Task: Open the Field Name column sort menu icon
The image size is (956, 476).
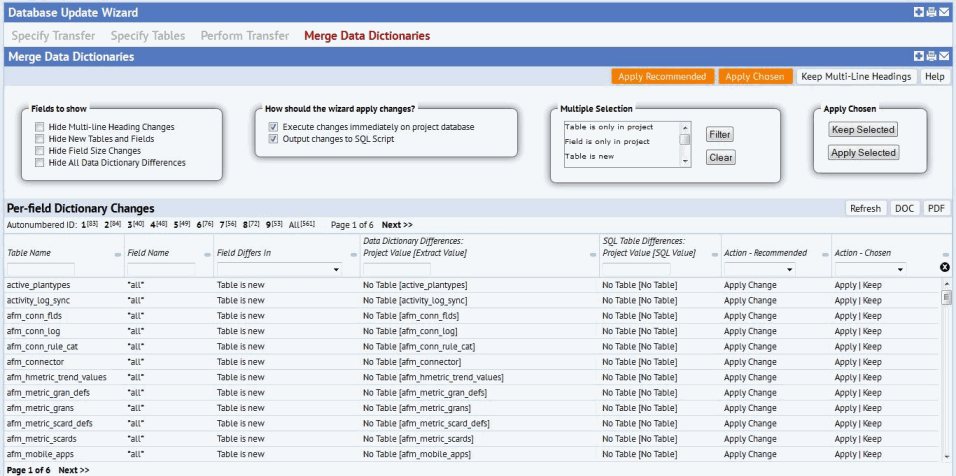Action: (x=208, y=255)
